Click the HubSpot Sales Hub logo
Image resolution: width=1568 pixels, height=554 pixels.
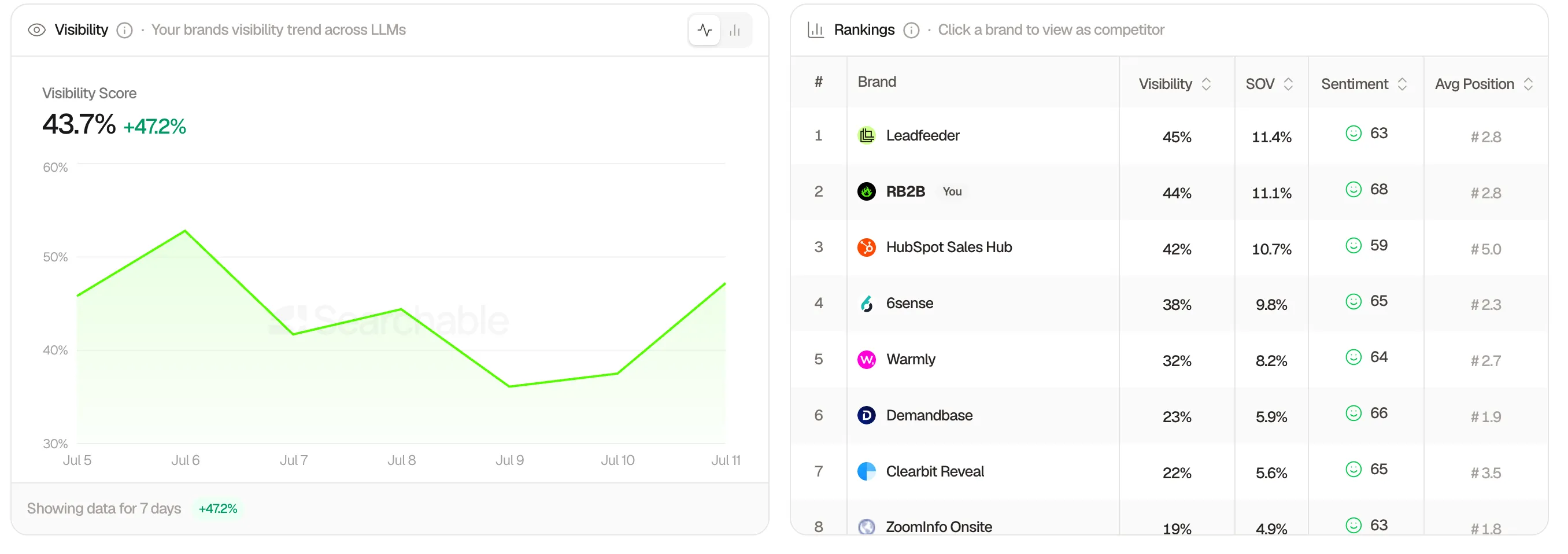point(866,247)
